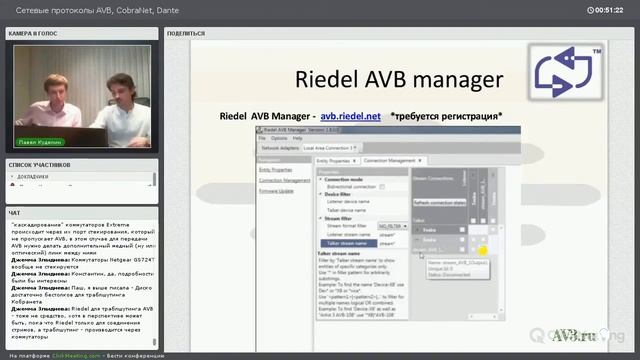
Task: Open Firmware Update in the navigation sidebar
Action: pyautogui.click(x=276, y=191)
